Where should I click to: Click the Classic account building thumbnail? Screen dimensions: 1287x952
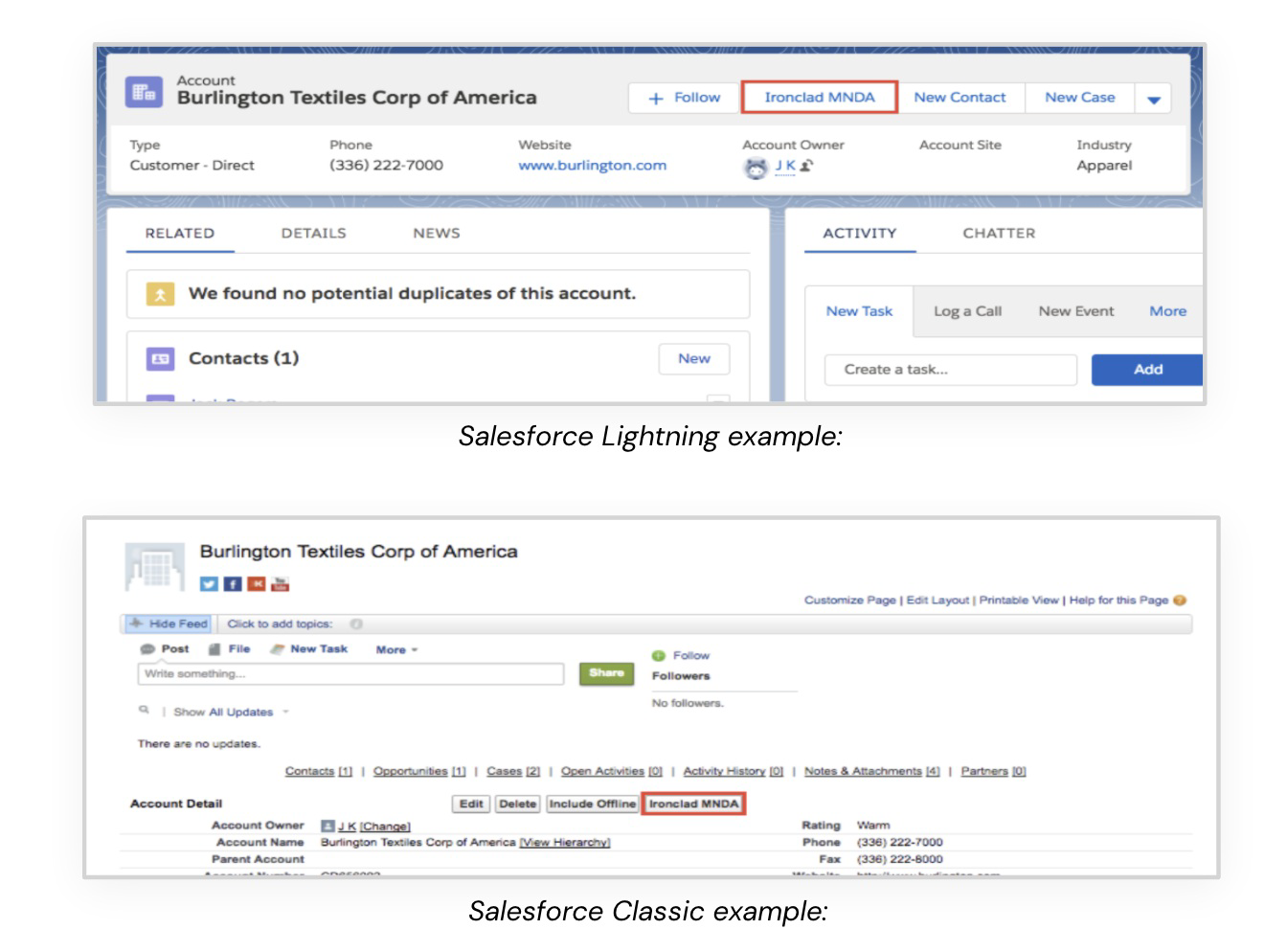(154, 567)
